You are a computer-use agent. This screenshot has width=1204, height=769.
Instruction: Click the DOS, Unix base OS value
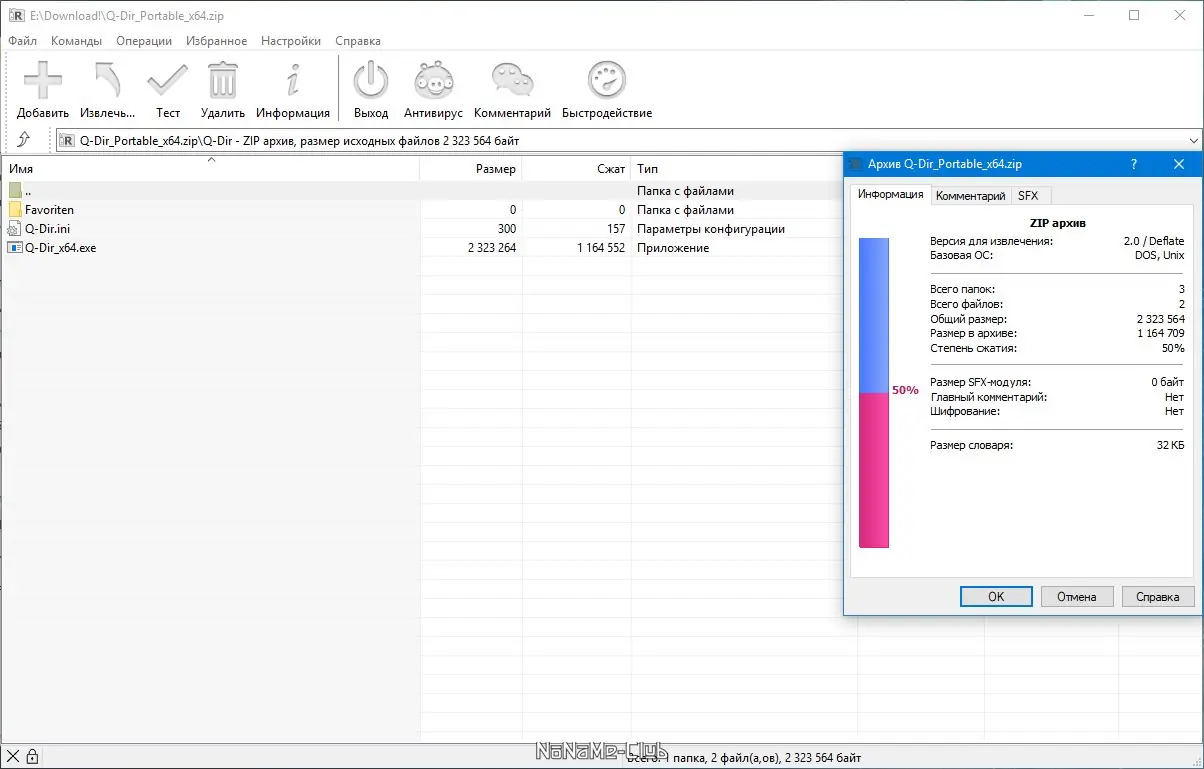tap(1161, 256)
